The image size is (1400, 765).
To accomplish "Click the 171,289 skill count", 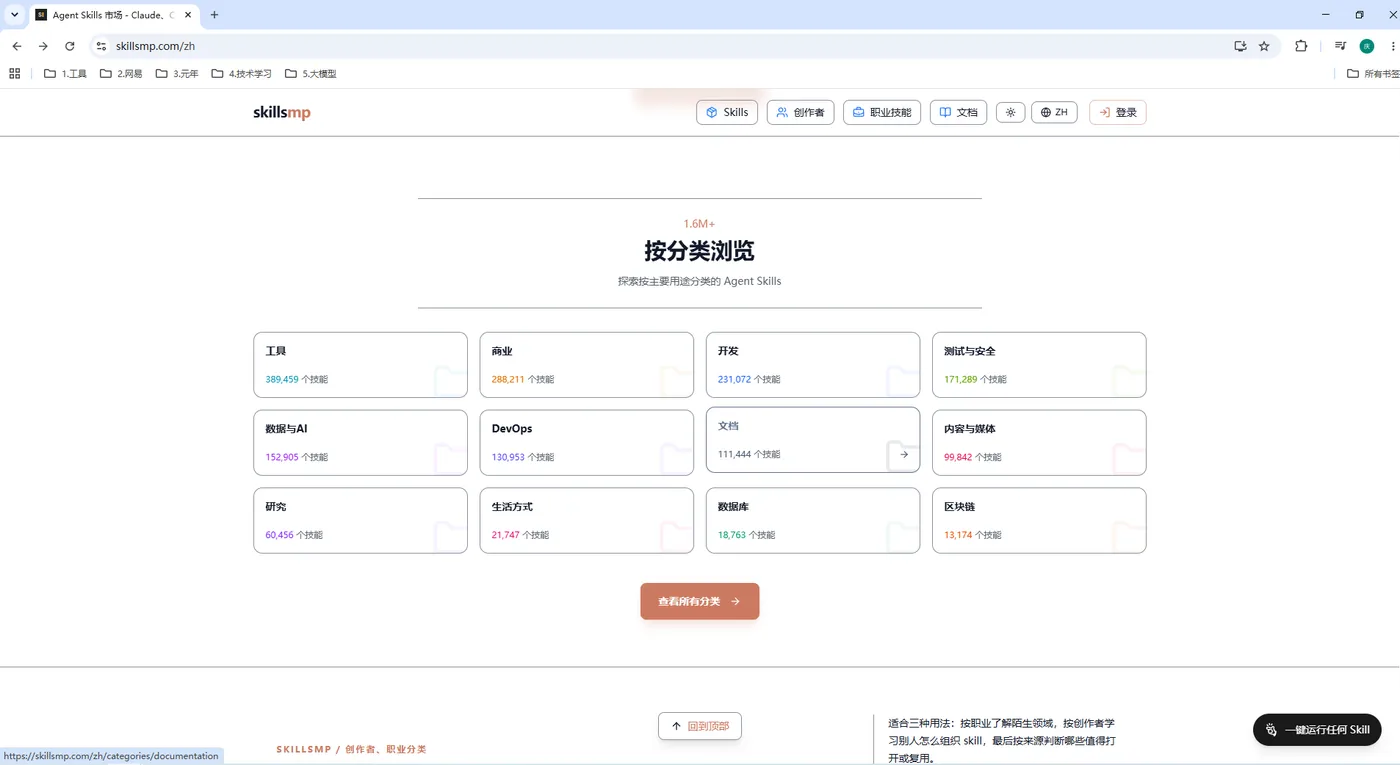I will point(961,380).
